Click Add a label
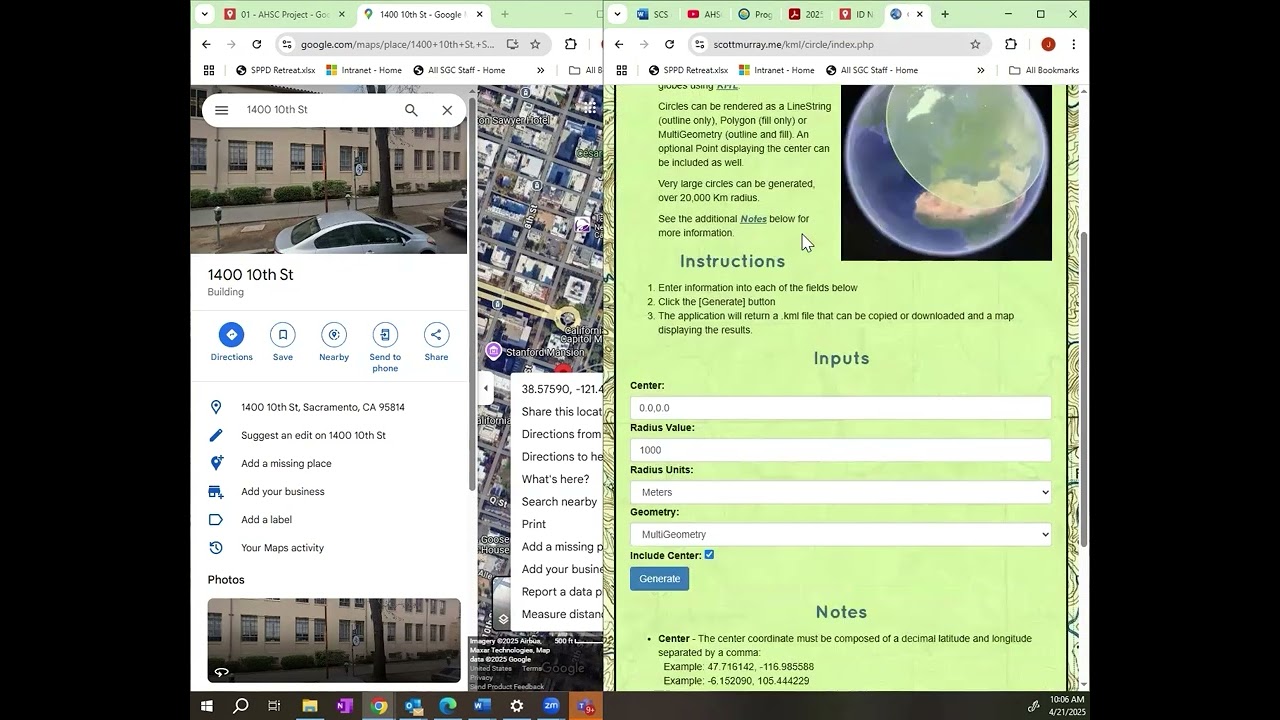The height and width of the screenshot is (720, 1280). click(x=266, y=519)
